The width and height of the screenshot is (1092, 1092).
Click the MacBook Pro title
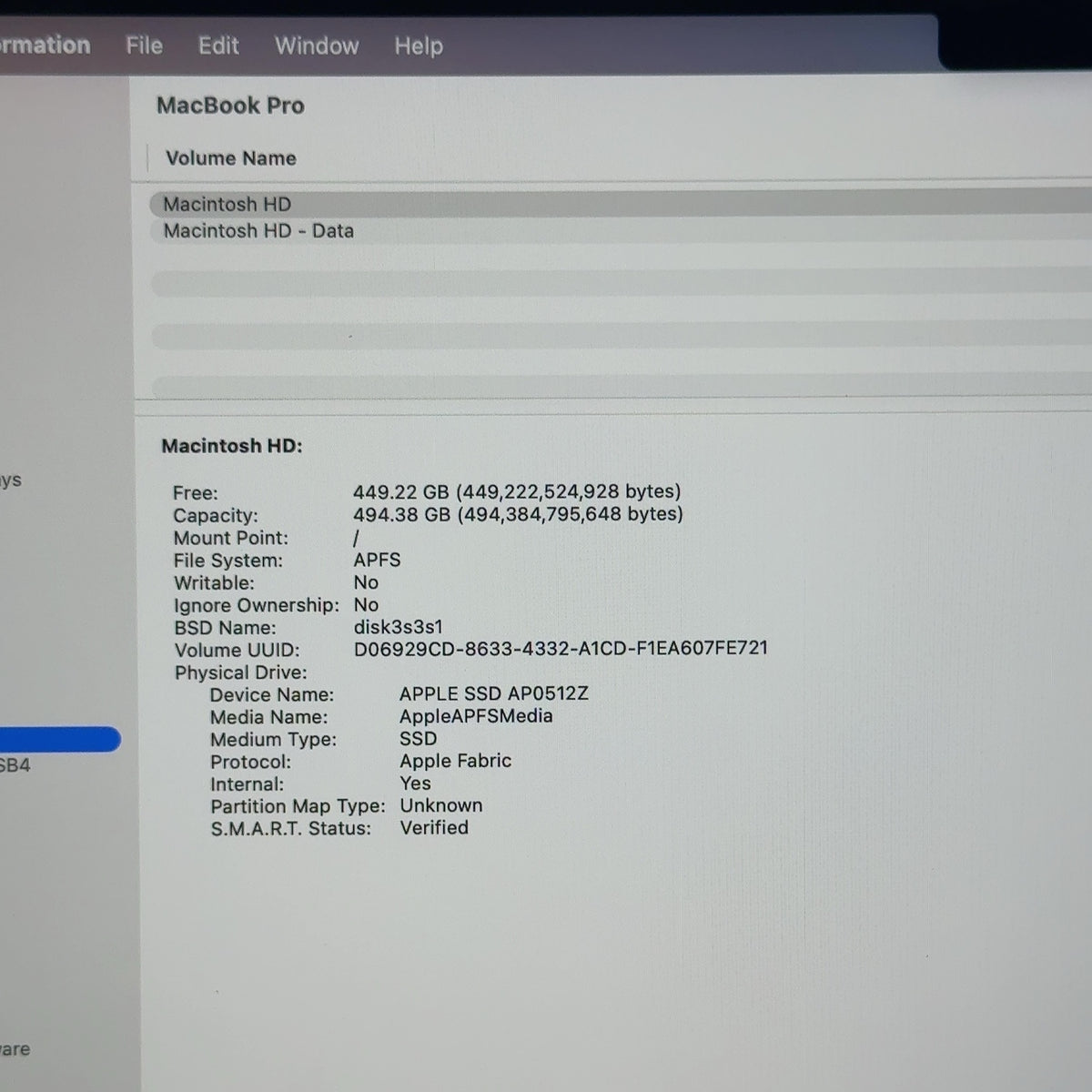230,106
